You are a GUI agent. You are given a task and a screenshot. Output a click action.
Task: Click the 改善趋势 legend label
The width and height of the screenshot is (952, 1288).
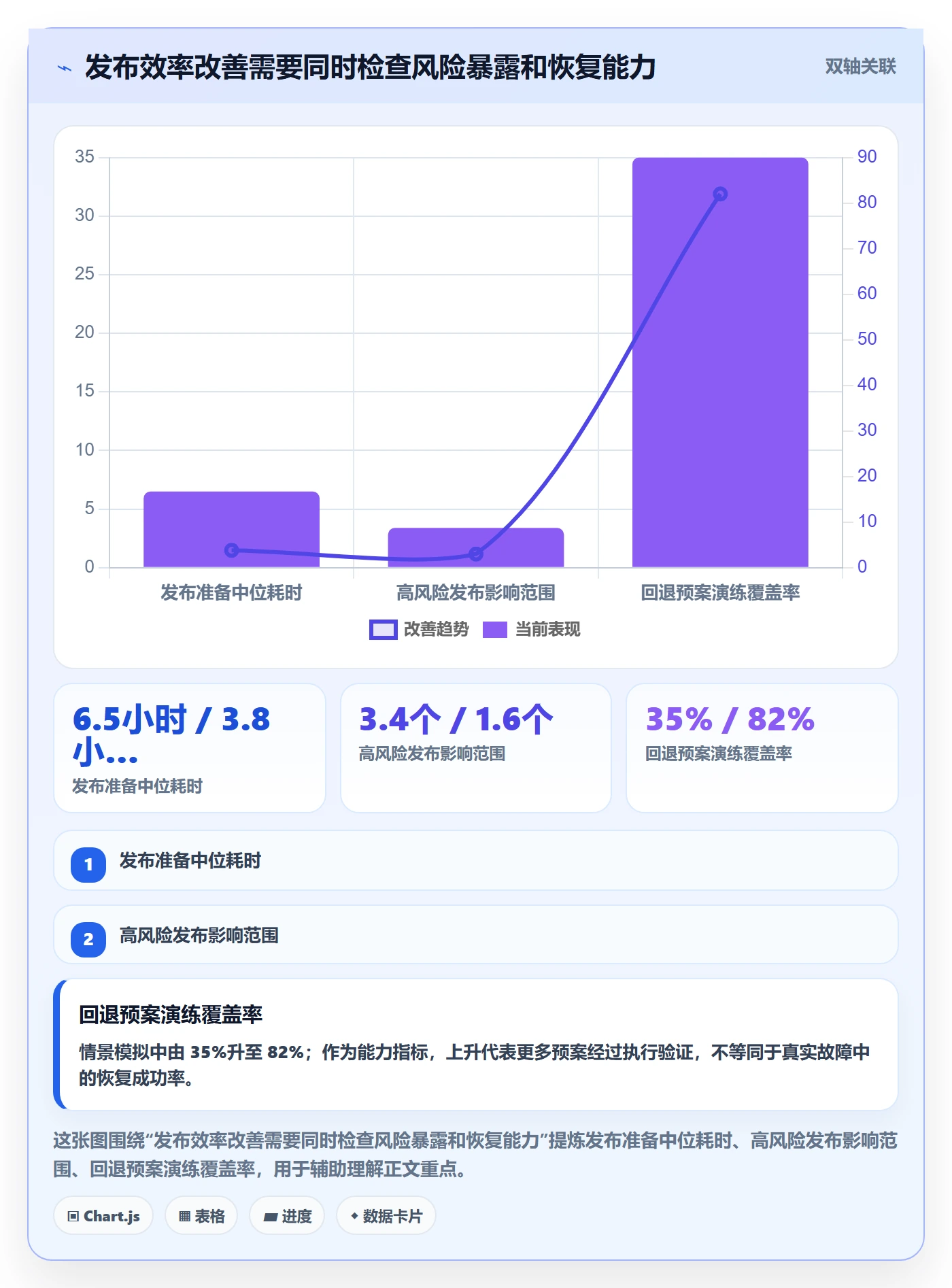437,629
